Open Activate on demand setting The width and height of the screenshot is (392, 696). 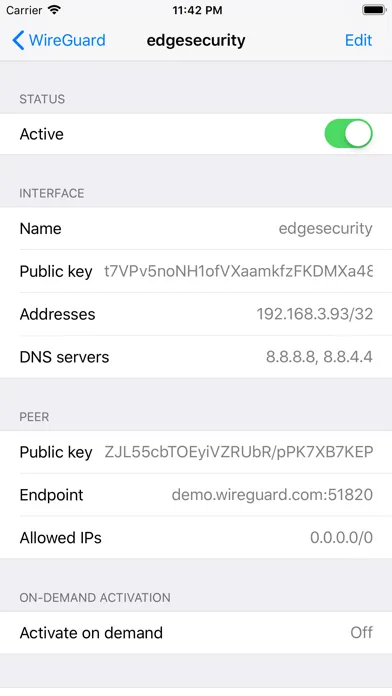click(196, 632)
